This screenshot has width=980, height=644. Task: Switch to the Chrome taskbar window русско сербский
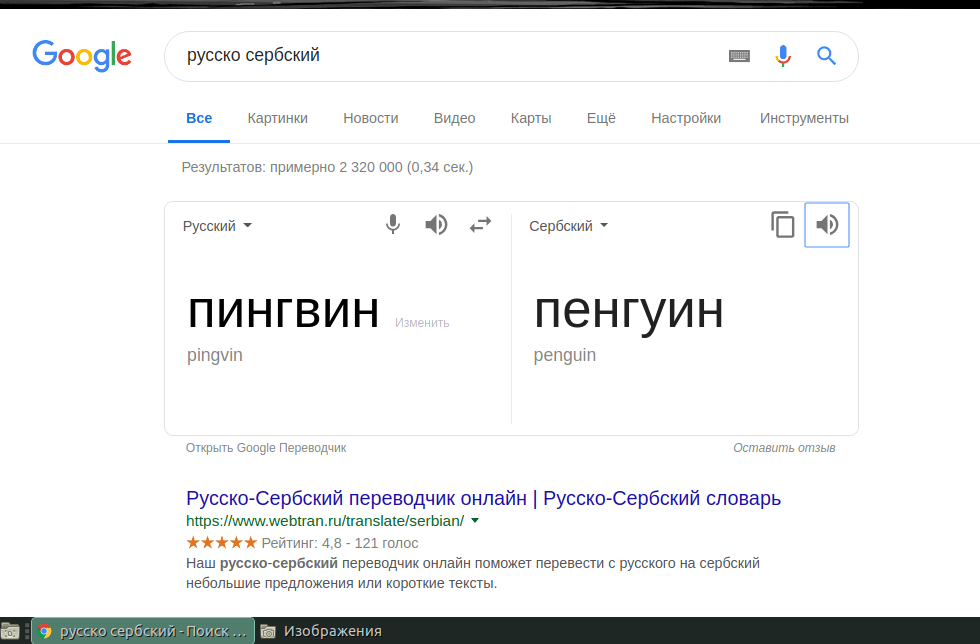coord(143,631)
